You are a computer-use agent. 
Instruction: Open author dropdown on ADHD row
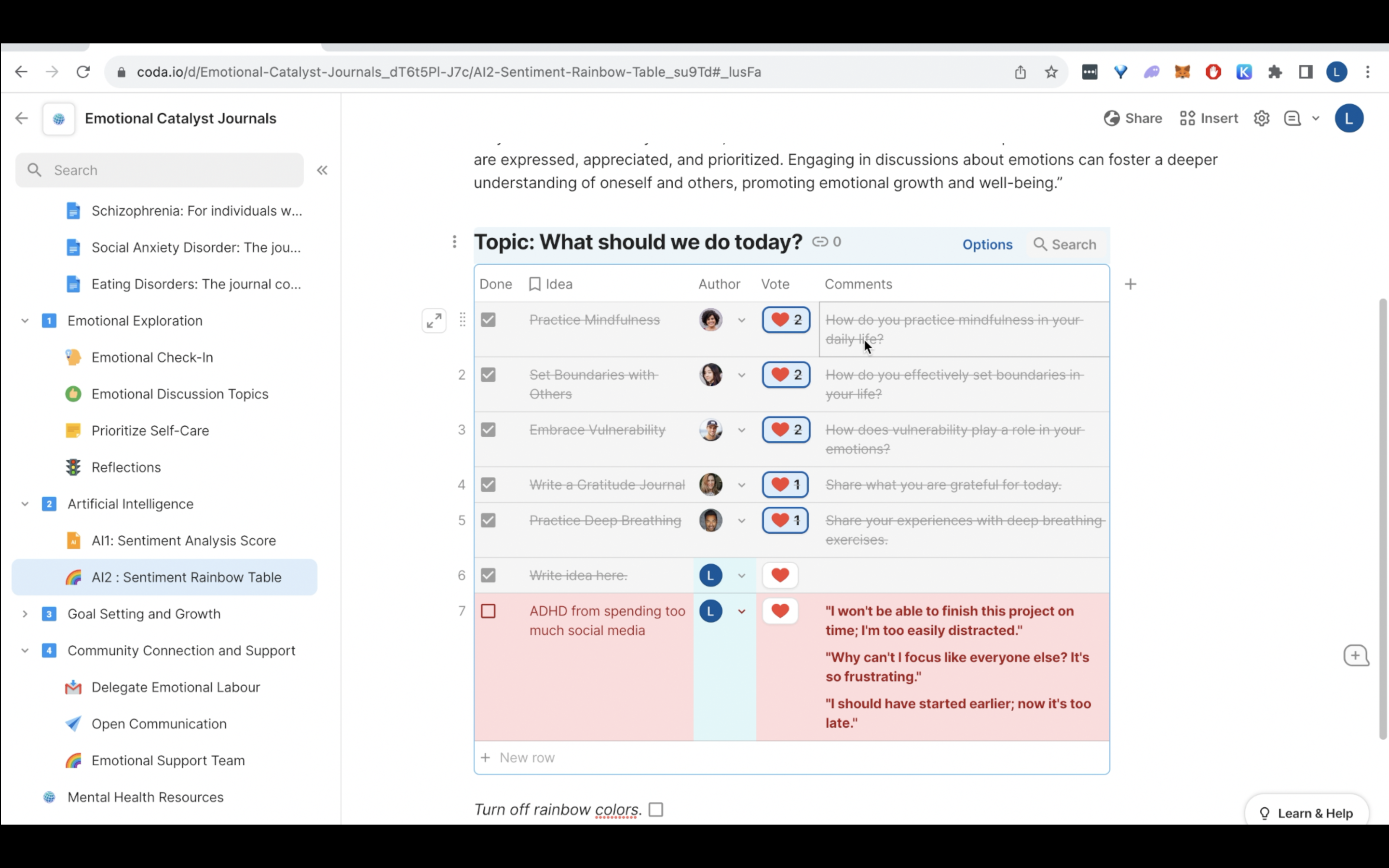(x=742, y=611)
